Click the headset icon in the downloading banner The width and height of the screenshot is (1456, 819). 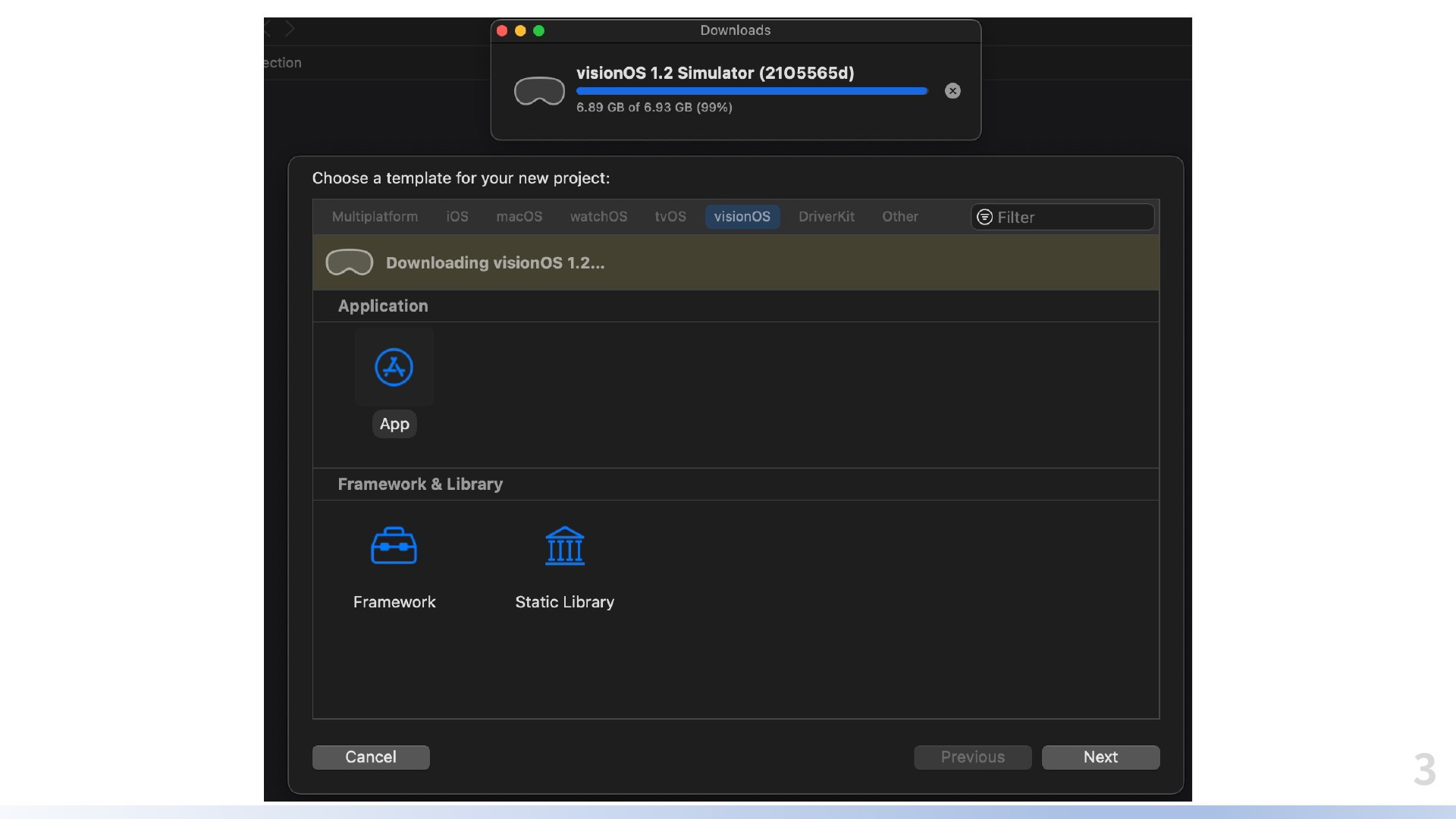[349, 262]
